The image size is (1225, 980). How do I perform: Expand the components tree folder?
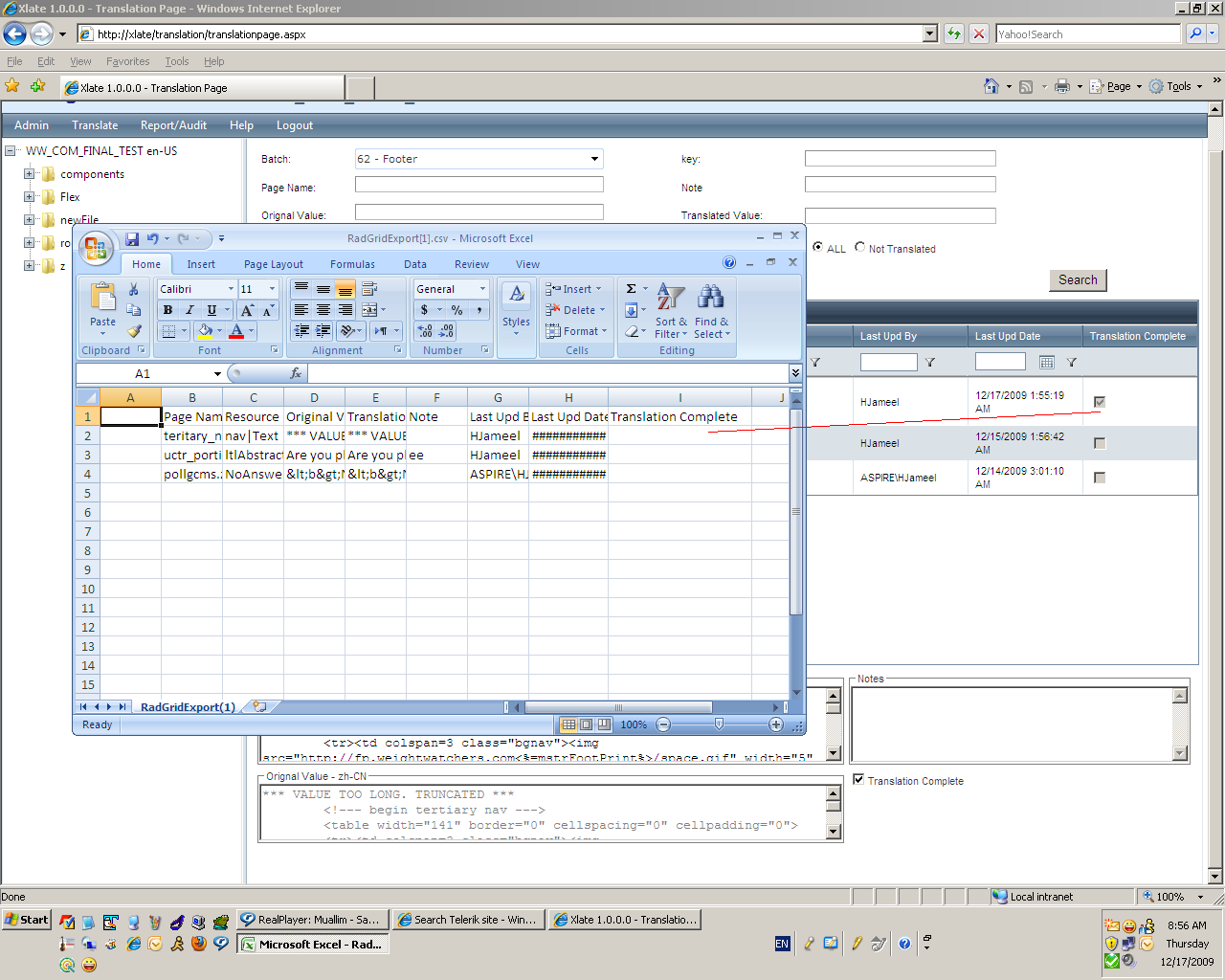pos(29,174)
